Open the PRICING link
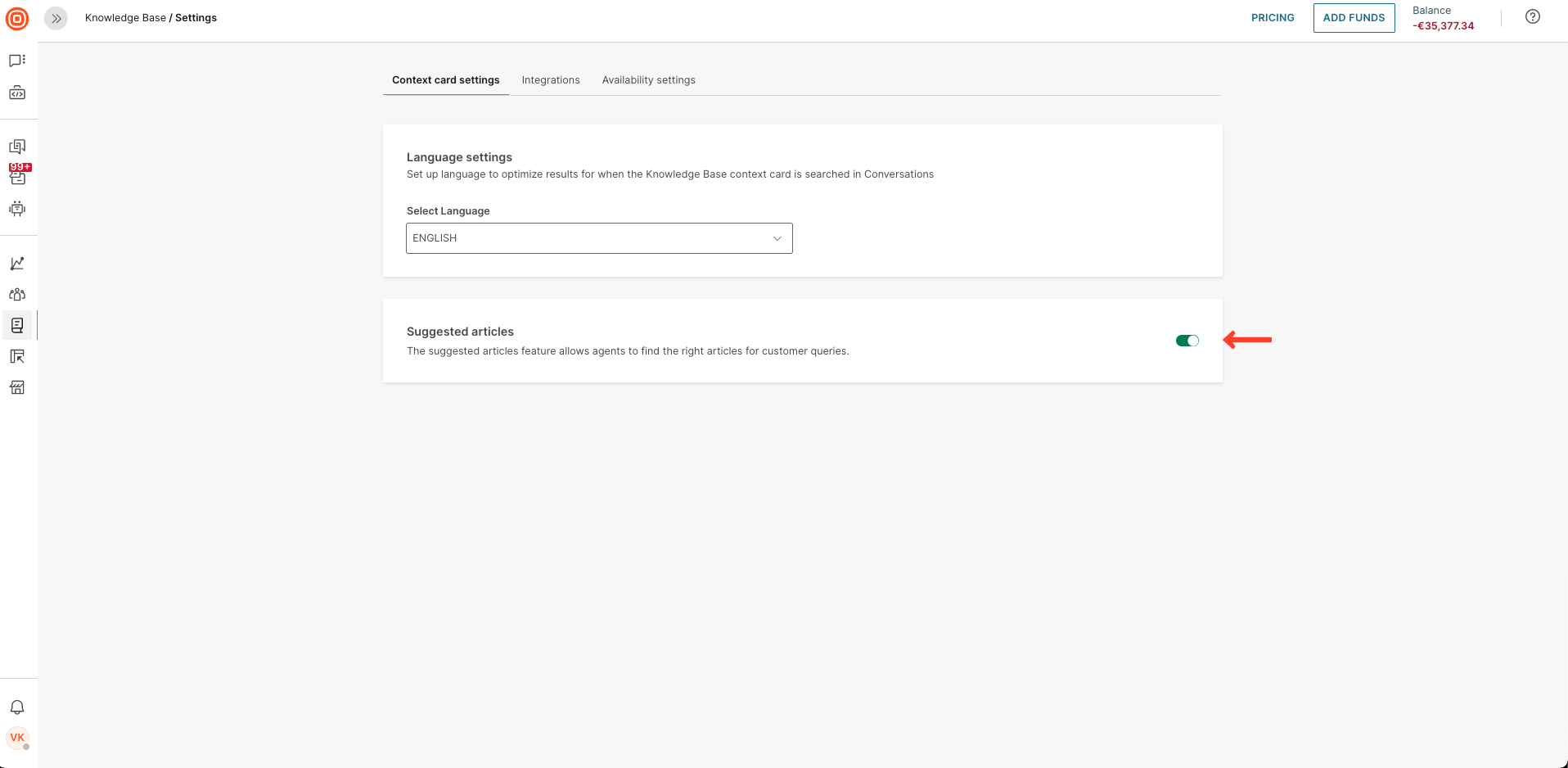The width and height of the screenshot is (1568, 768). [1273, 18]
